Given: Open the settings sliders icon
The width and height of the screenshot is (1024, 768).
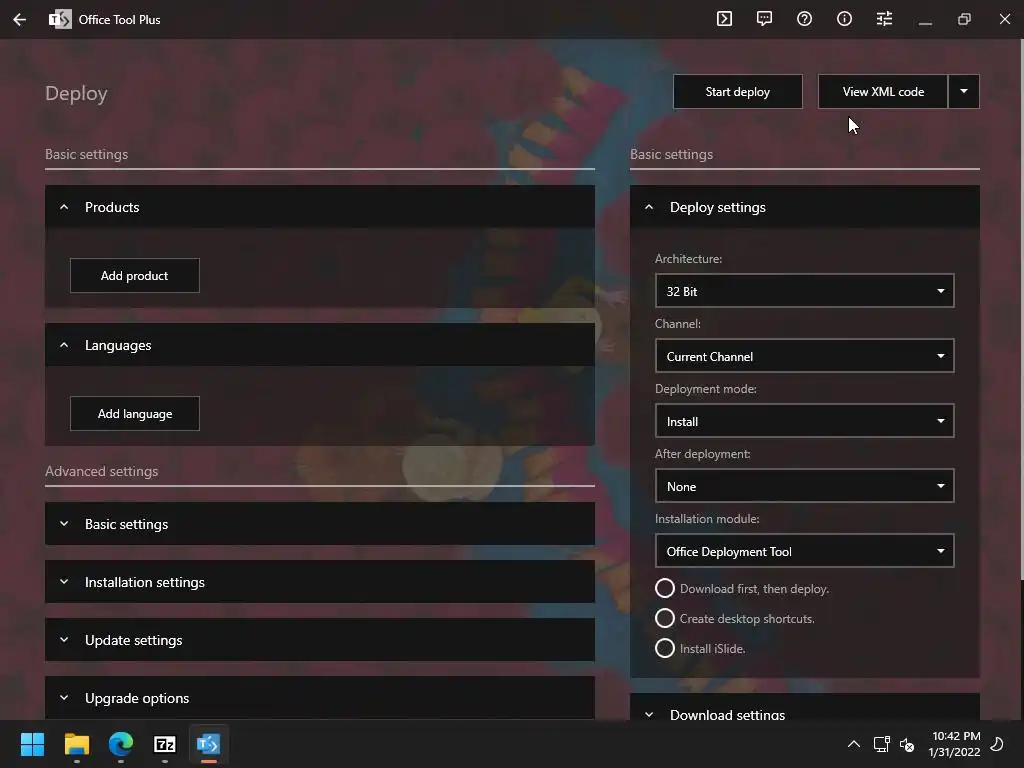Looking at the screenshot, I should [x=884, y=19].
